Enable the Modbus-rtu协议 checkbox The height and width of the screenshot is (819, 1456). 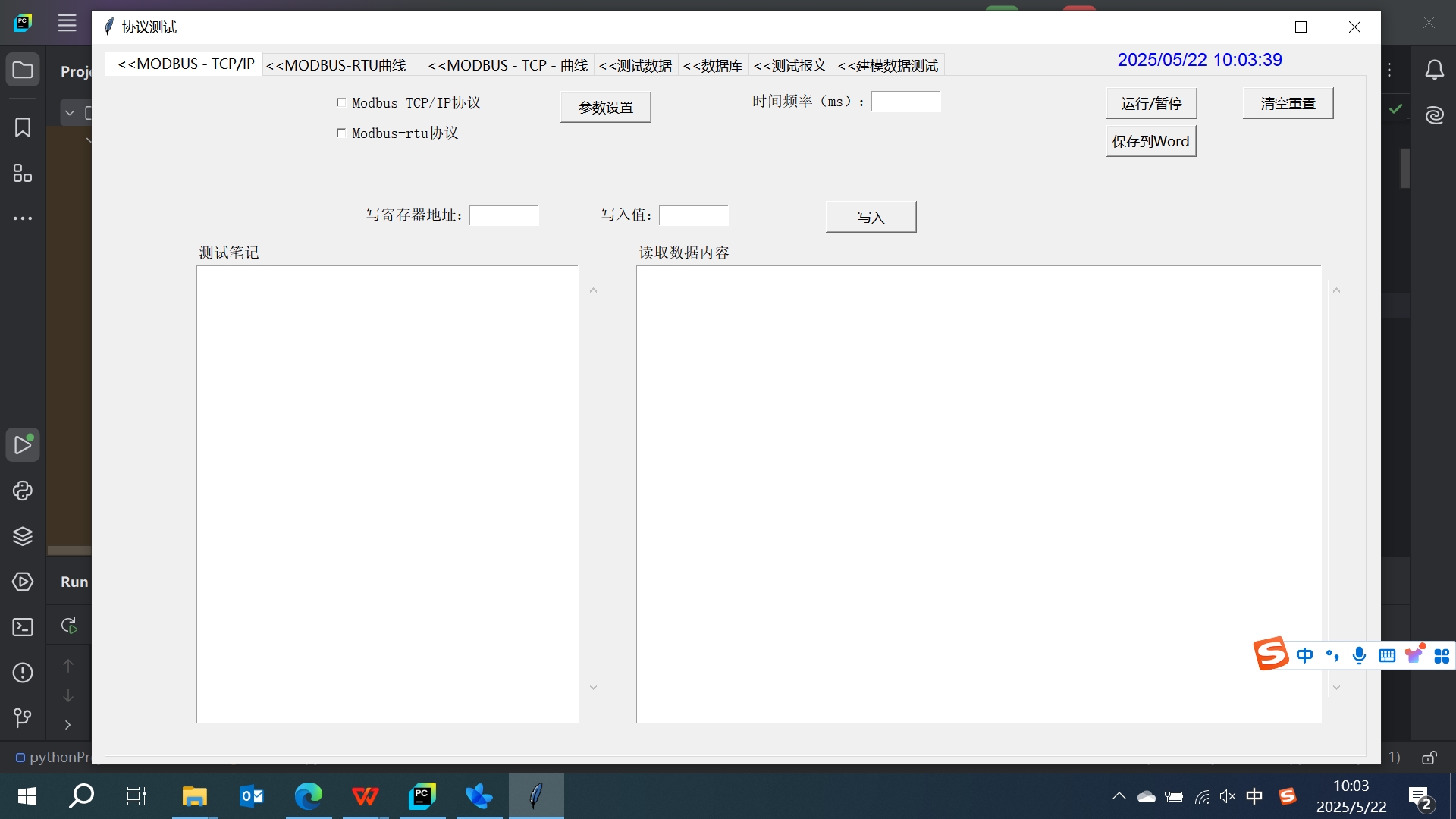pyautogui.click(x=342, y=133)
